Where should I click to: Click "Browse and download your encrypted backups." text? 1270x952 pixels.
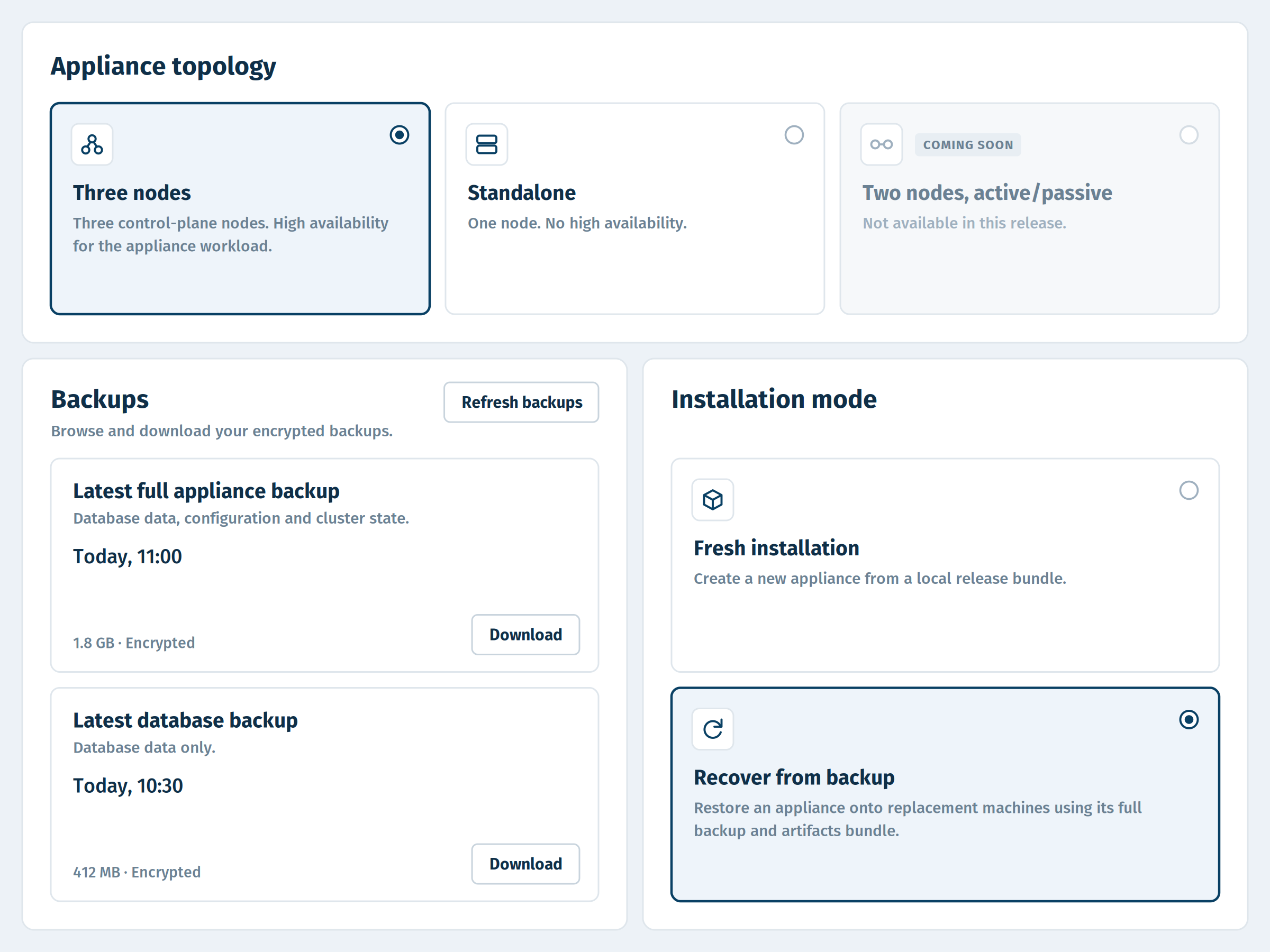(222, 431)
